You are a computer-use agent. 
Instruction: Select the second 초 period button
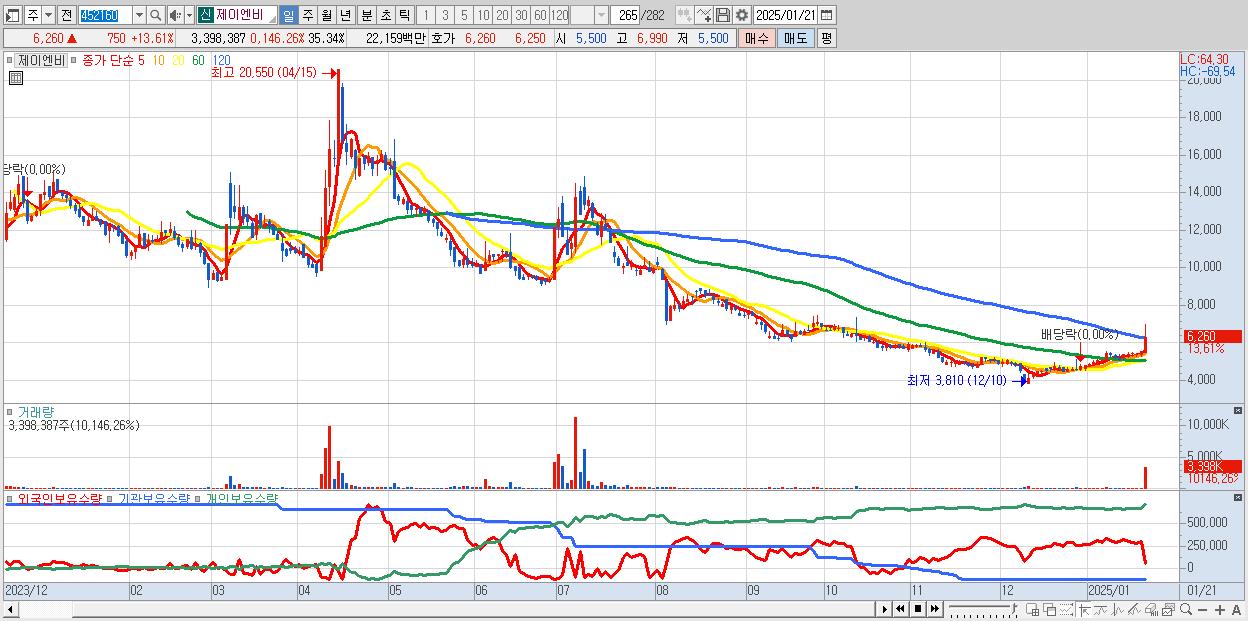386,15
